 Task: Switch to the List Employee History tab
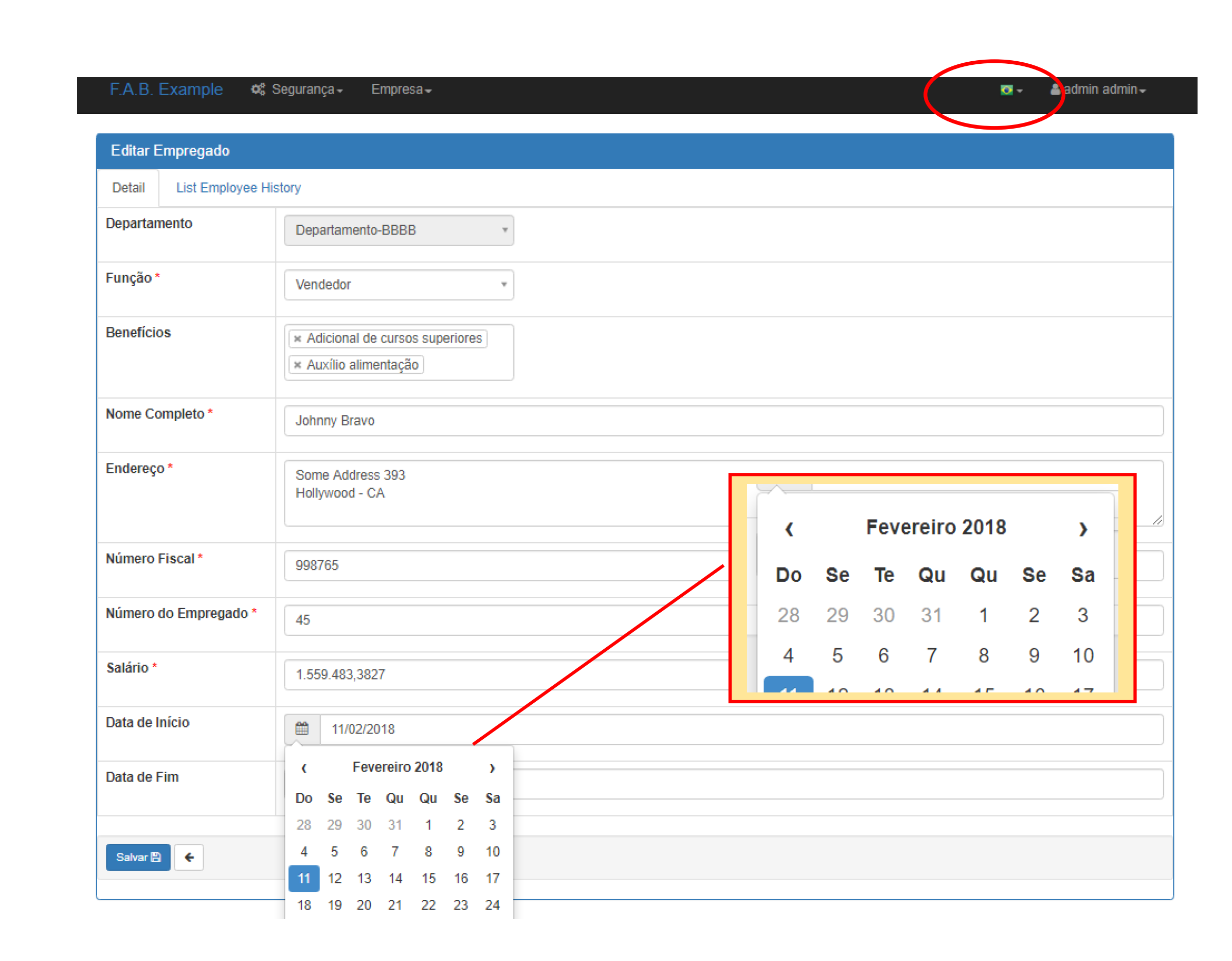(238, 187)
